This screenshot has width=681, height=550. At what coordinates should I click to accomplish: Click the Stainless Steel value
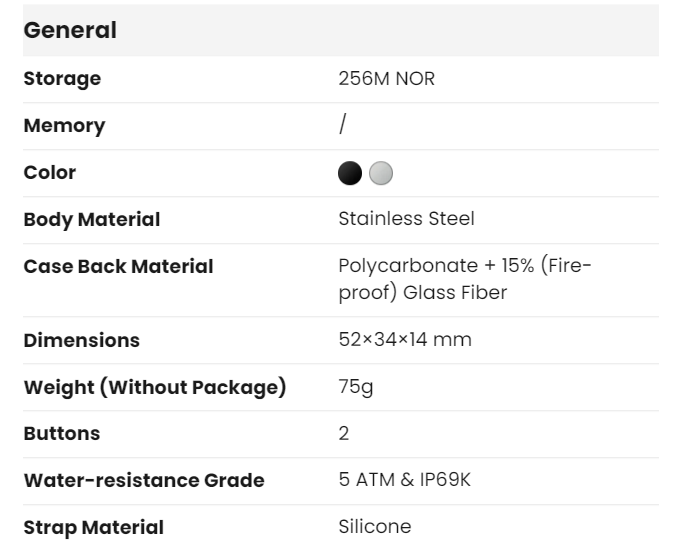(406, 219)
